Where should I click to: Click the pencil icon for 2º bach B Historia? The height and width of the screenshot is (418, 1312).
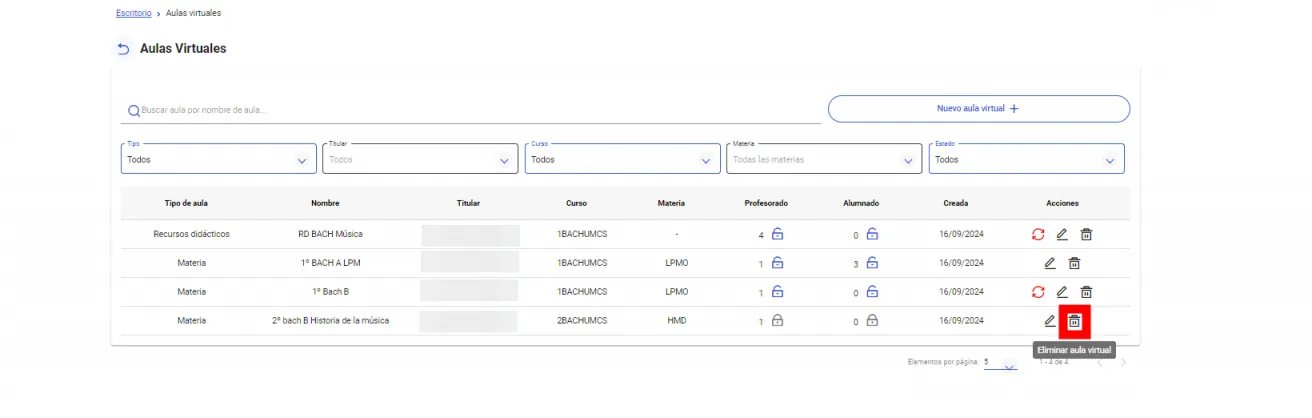pos(1049,321)
